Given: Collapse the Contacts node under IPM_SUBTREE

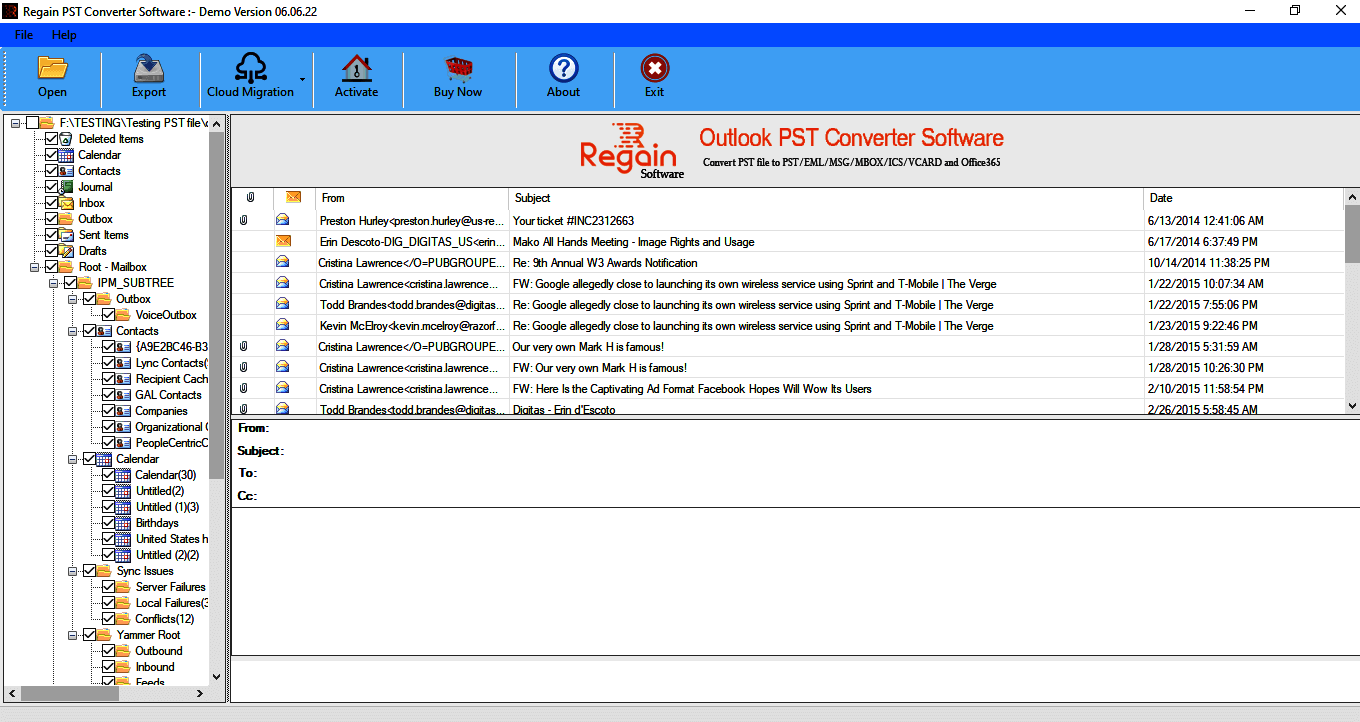Looking at the screenshot, I should coord(73,331).
